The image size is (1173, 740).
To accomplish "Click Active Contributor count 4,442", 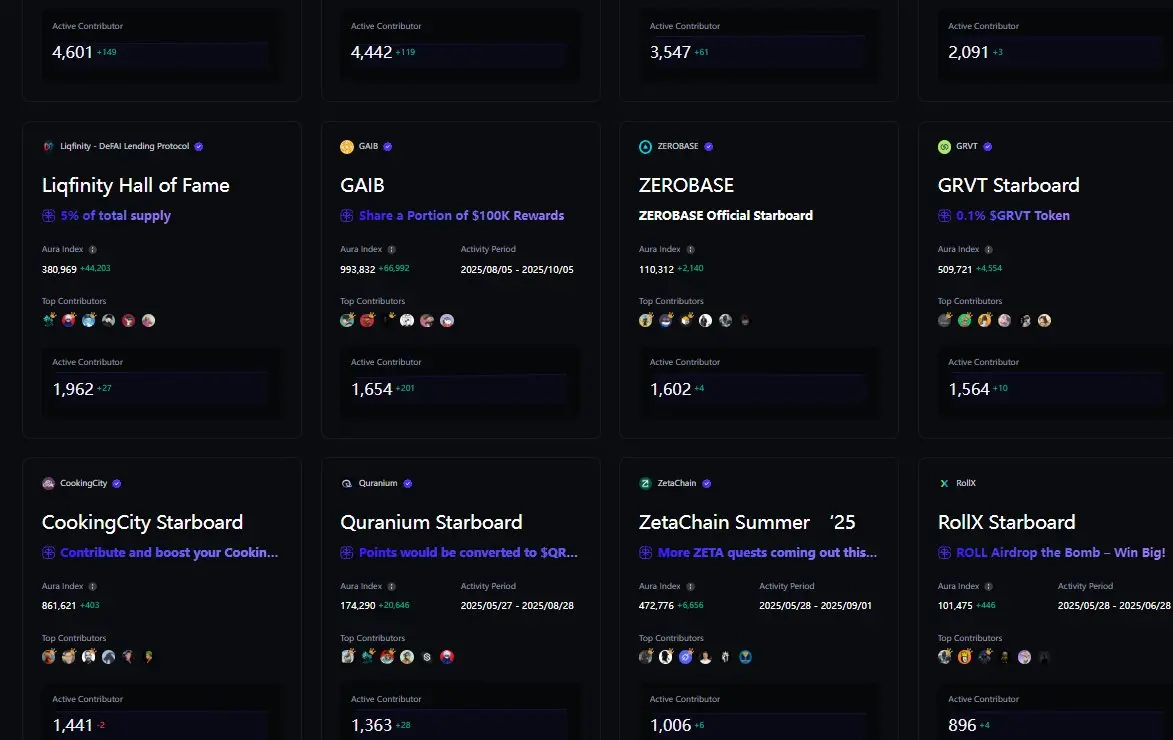I will pyautogui.click(x=372, y=52).
